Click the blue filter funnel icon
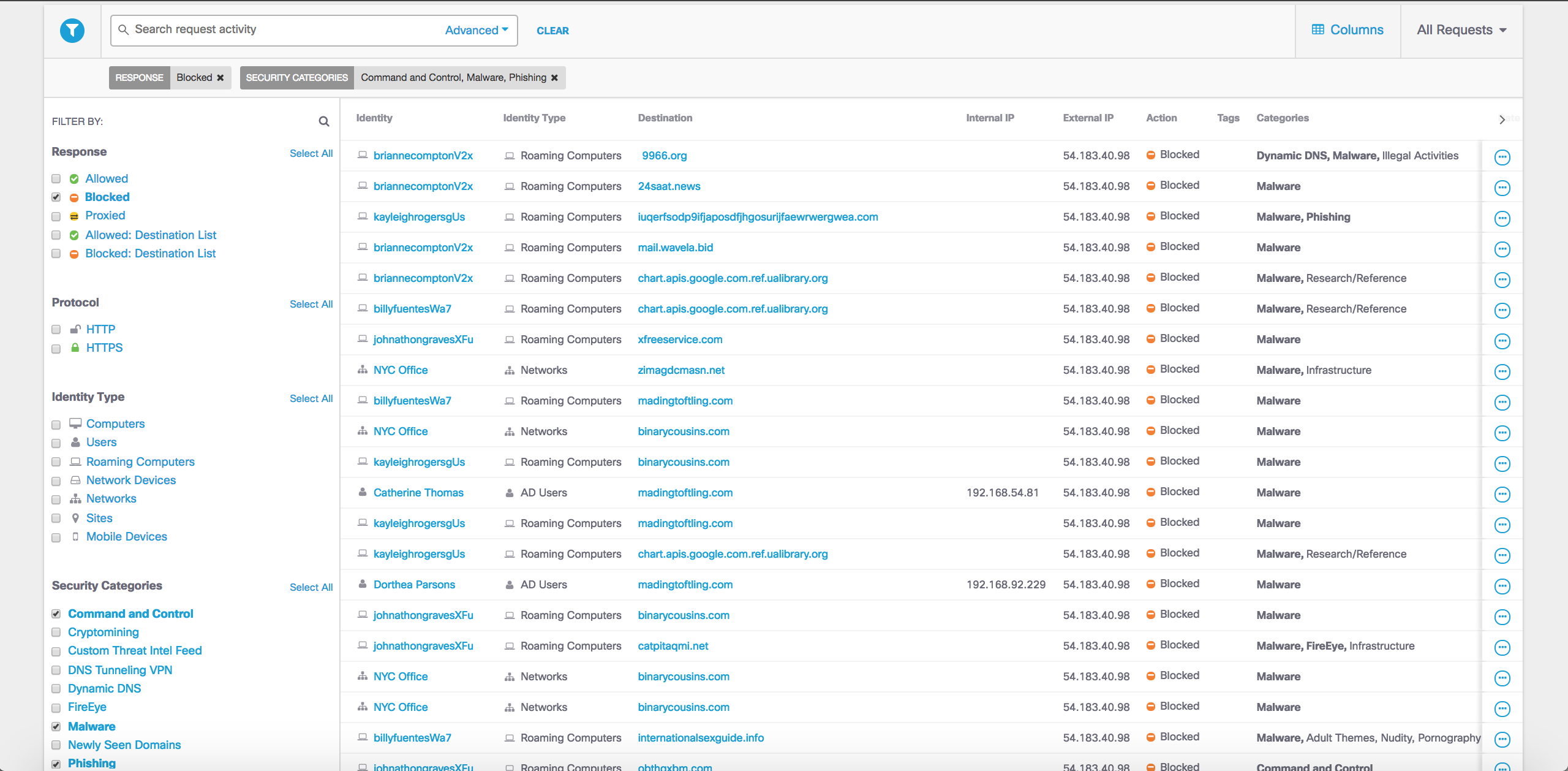Viewport: 1568px width, 771px height. (x=72, y=30)
